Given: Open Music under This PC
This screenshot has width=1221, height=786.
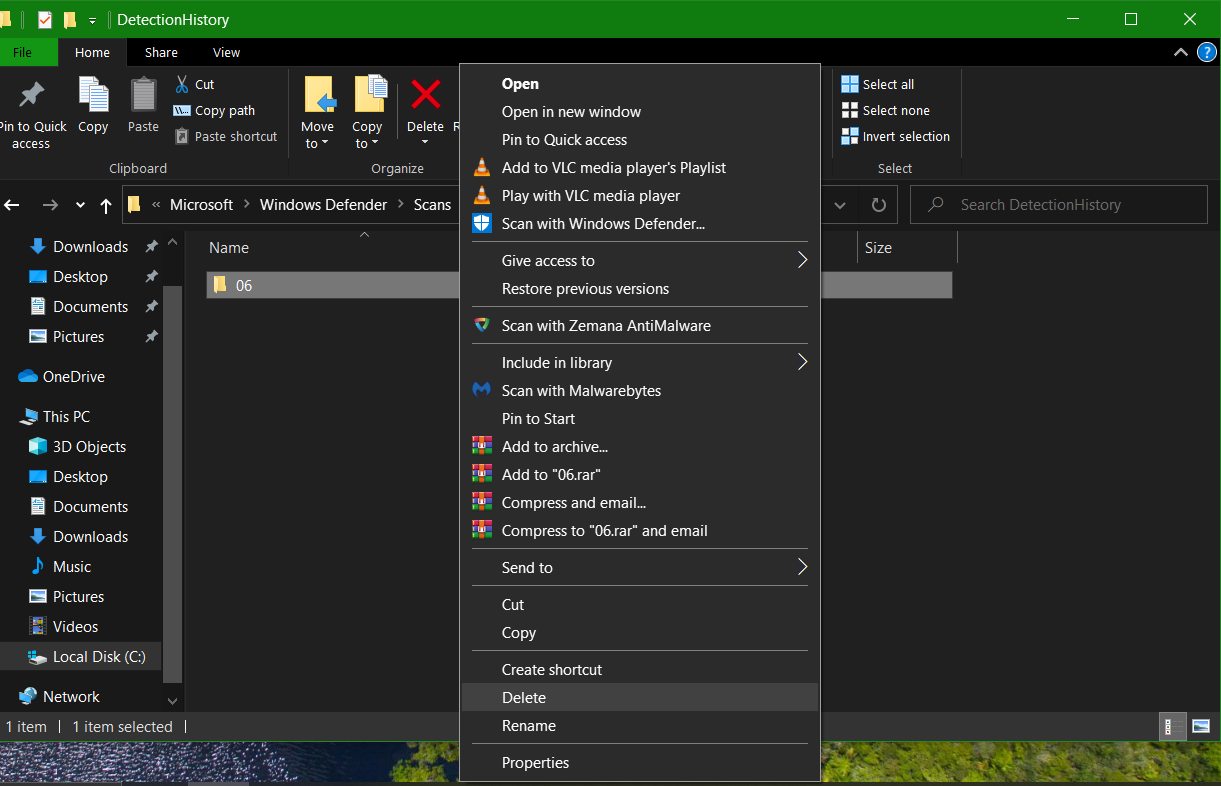Looking at the screenshot, I should point(72,567).
